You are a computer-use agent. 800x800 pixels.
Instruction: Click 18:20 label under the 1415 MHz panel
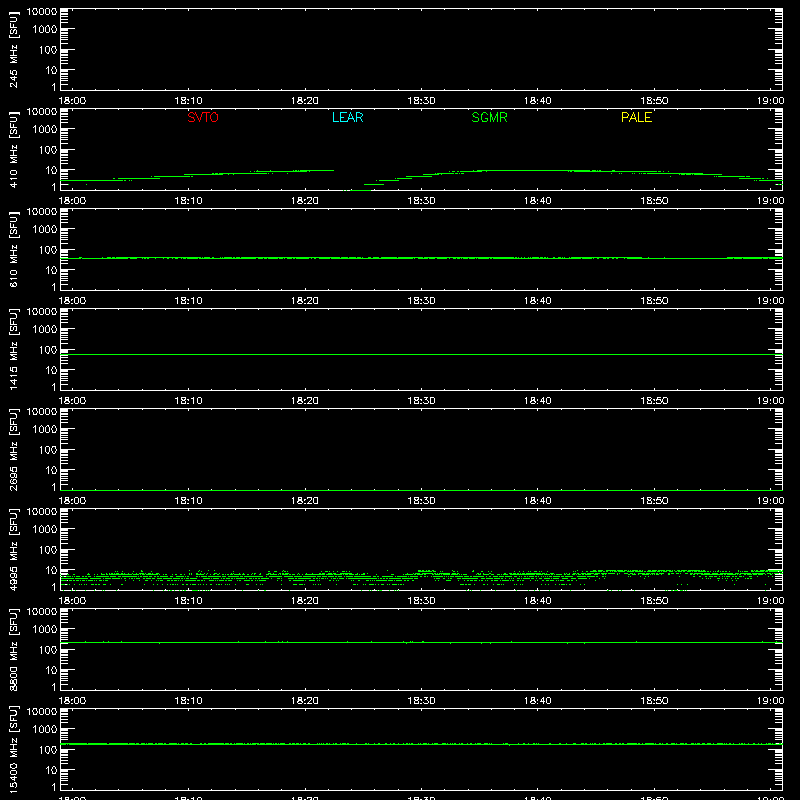tap(305, 401)
